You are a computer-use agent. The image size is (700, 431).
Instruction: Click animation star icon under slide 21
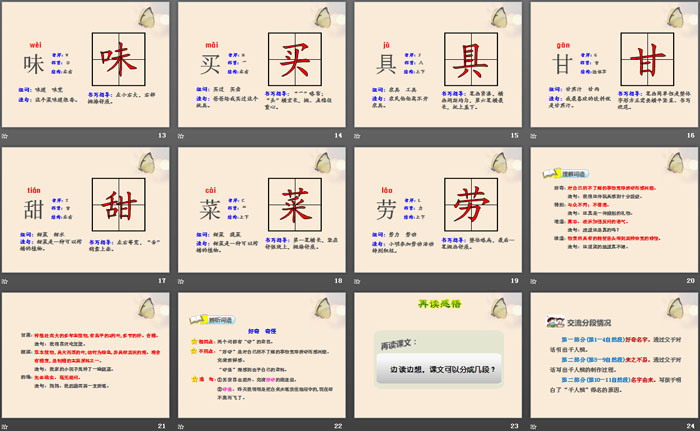tap(4, 427)
